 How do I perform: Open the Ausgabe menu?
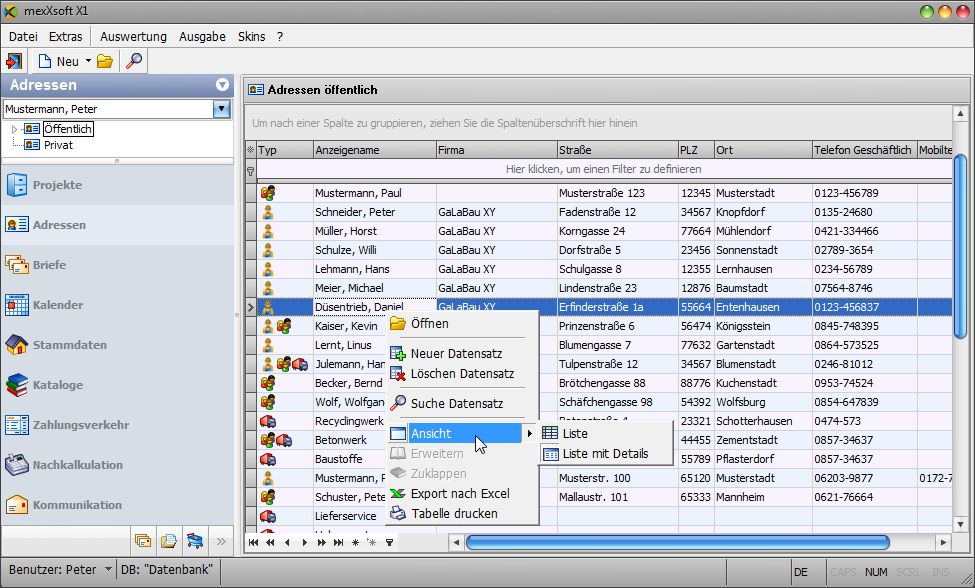pyautogui.click(x=202, y=37)
